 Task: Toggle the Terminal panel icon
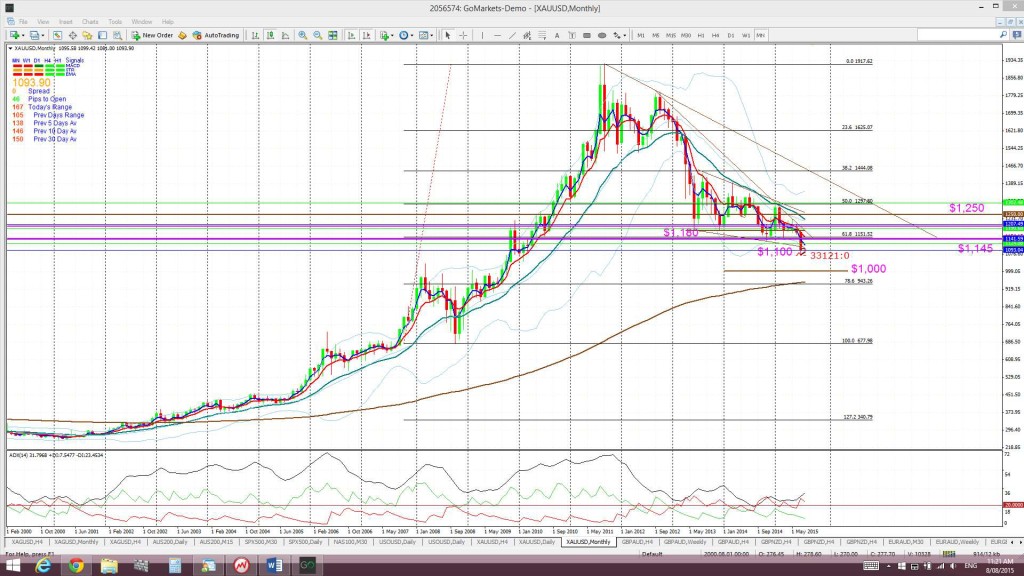(x=103, y=35)
